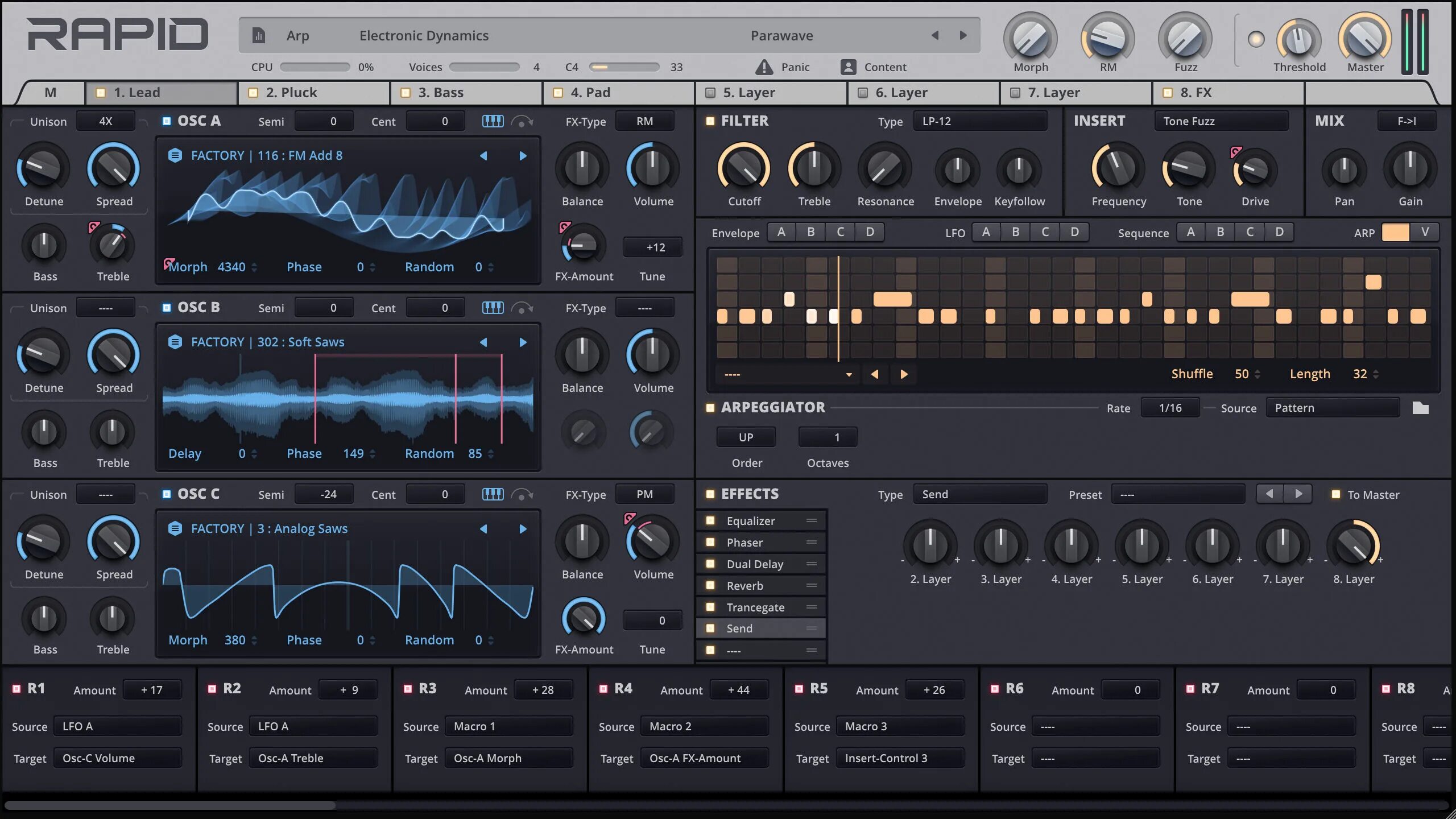
Task: Select next sample for OSC B
Action: pyautogui.click(x=523, y=342)
